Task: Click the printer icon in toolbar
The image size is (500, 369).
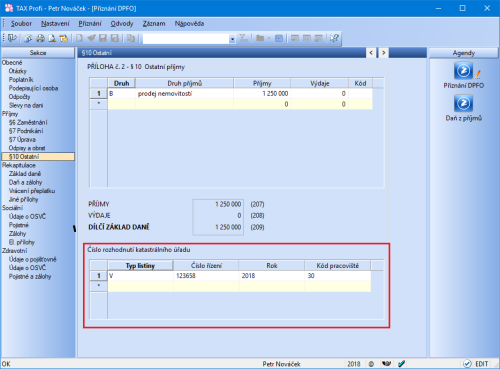Action: [40, 38]
